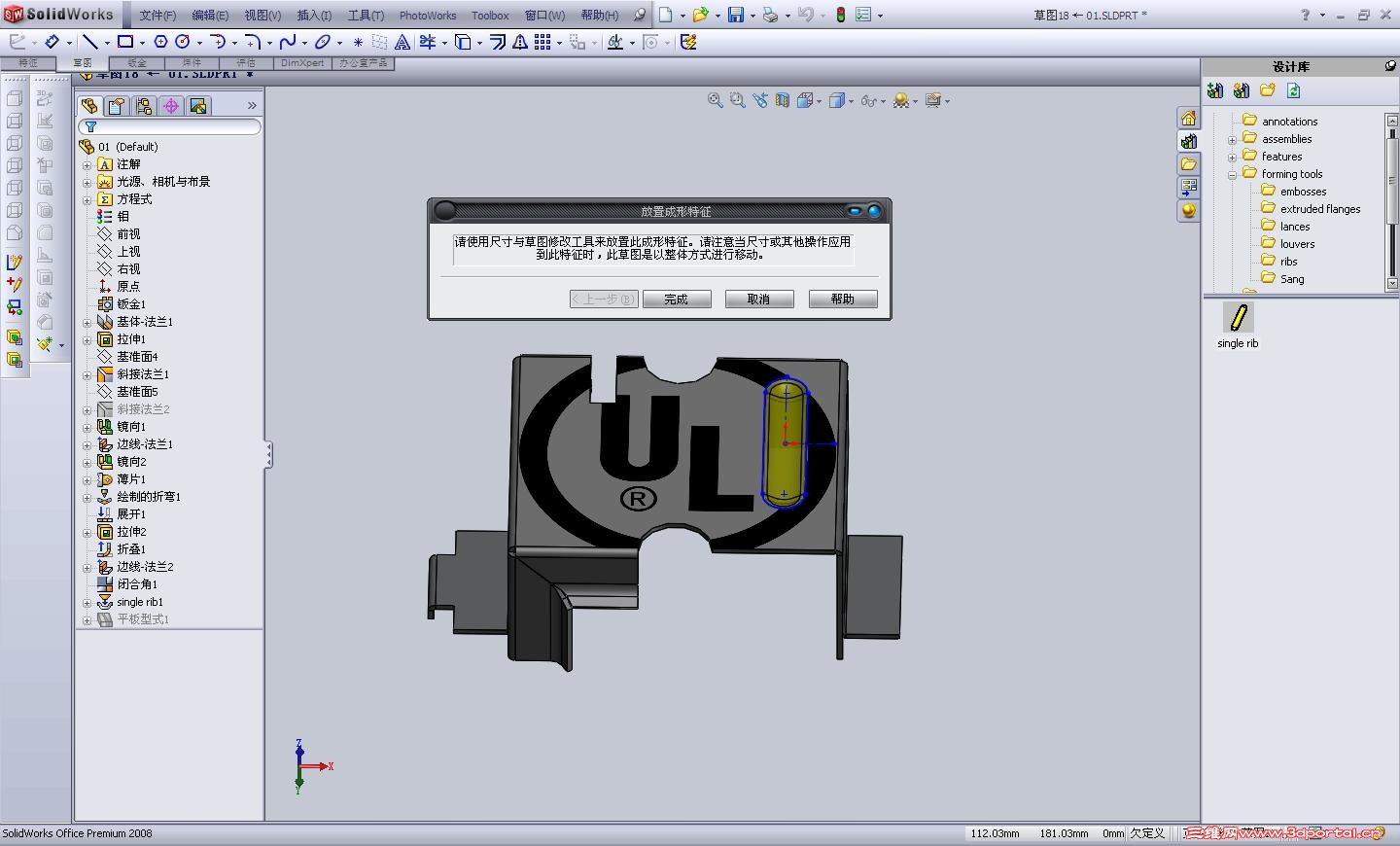Click the Print icon
This screenshot has width=1400, height=846.
770,15
